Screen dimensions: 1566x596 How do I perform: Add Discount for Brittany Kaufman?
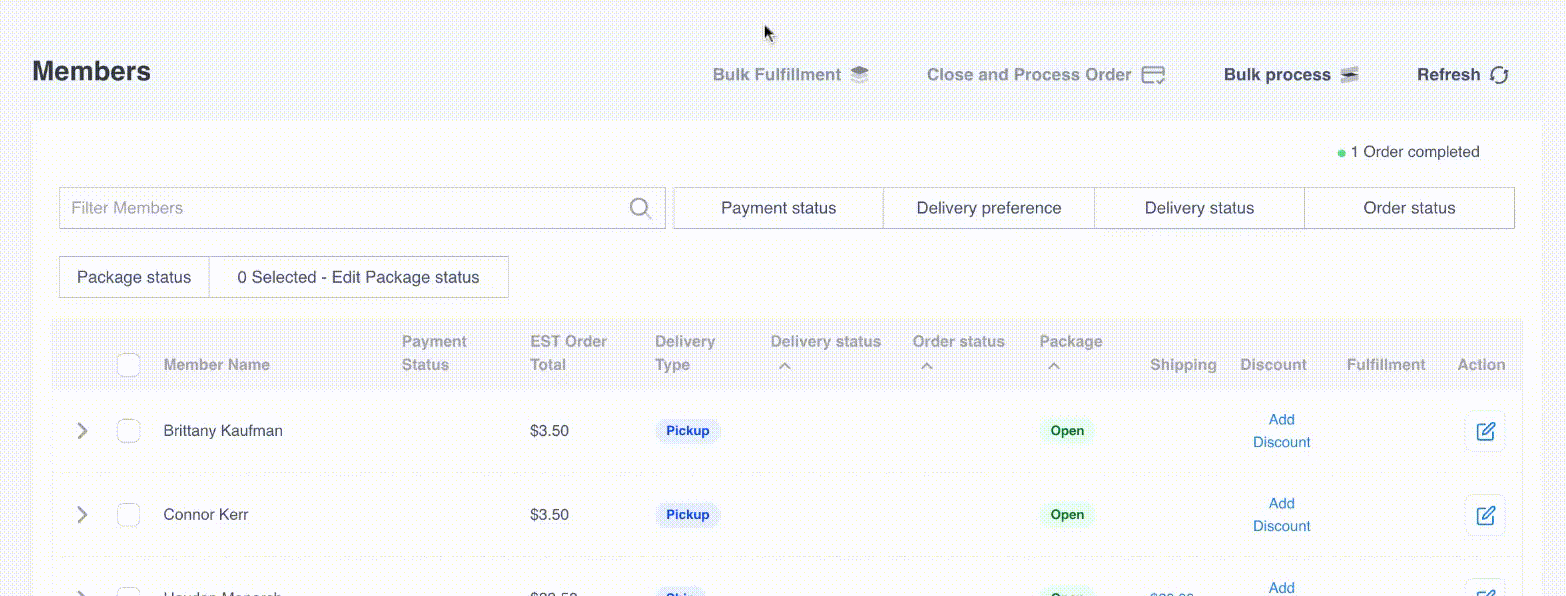tap(1281, 431)
